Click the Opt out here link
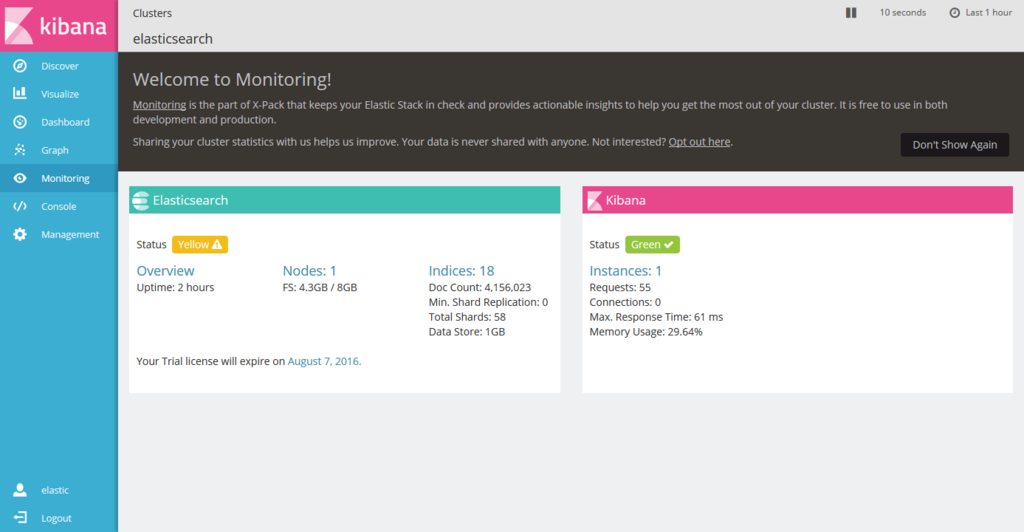The image size is (1024, 532). tap(699, 142)
